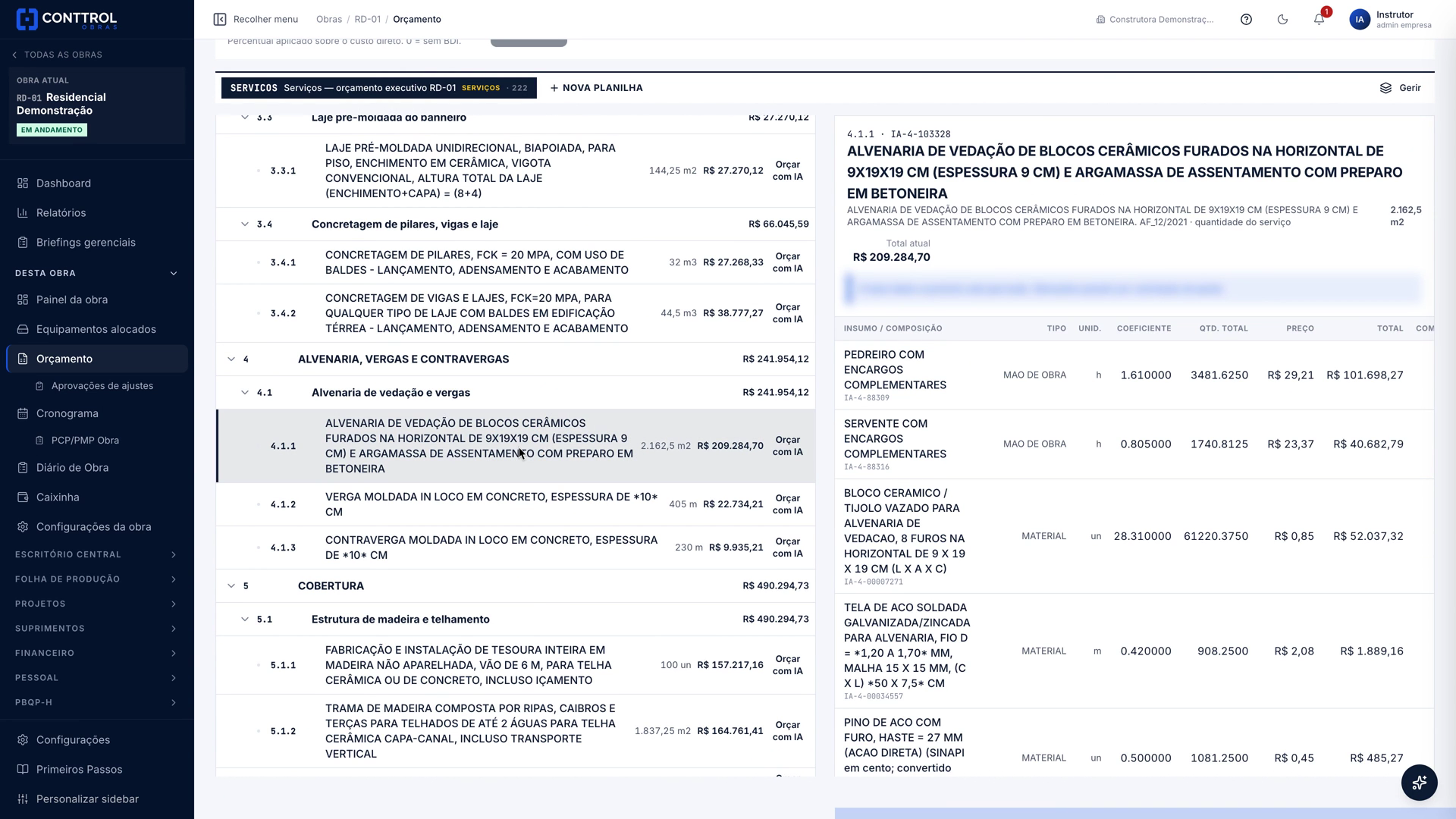Click RD-01 breadcrumb link
Screen dimensions: 1456x819
point(368,19)
